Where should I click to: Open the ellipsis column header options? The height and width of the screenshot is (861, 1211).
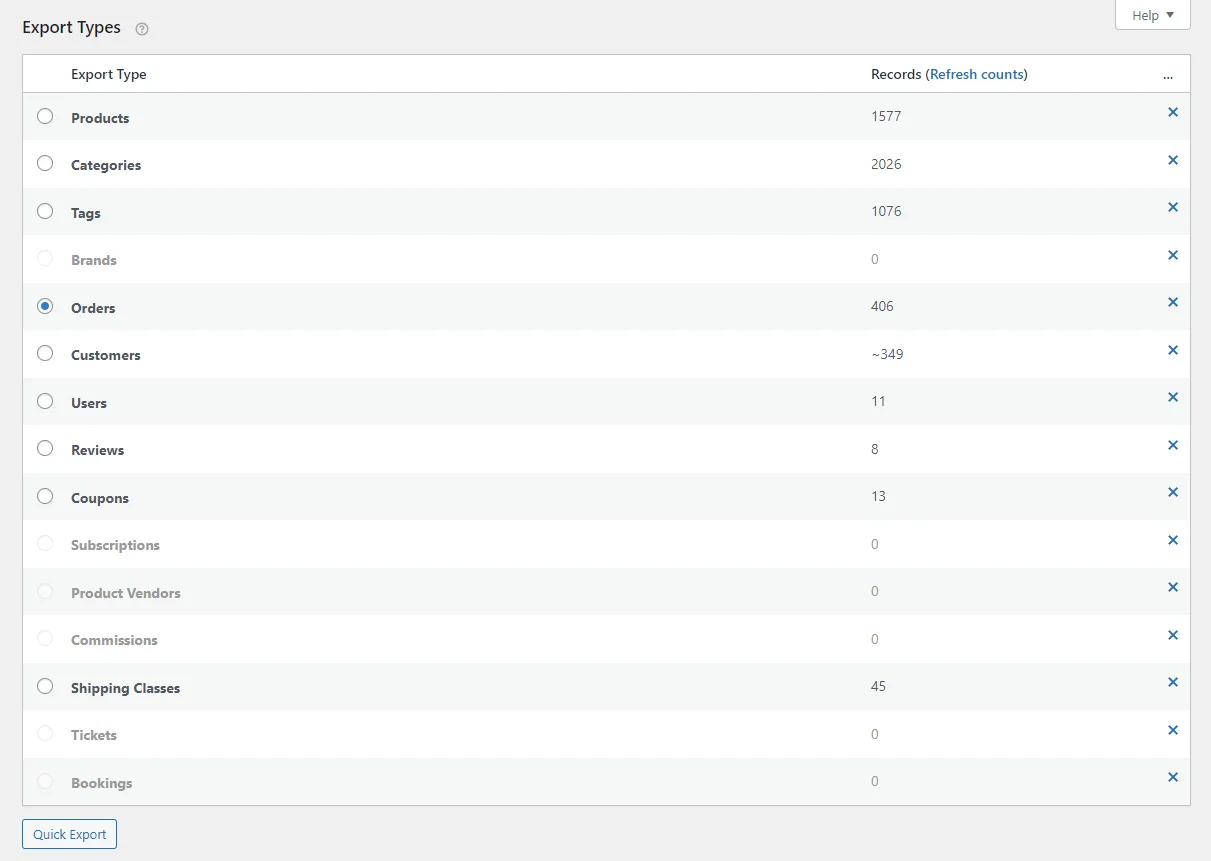pyautogui.click(x=1168, y=75)
